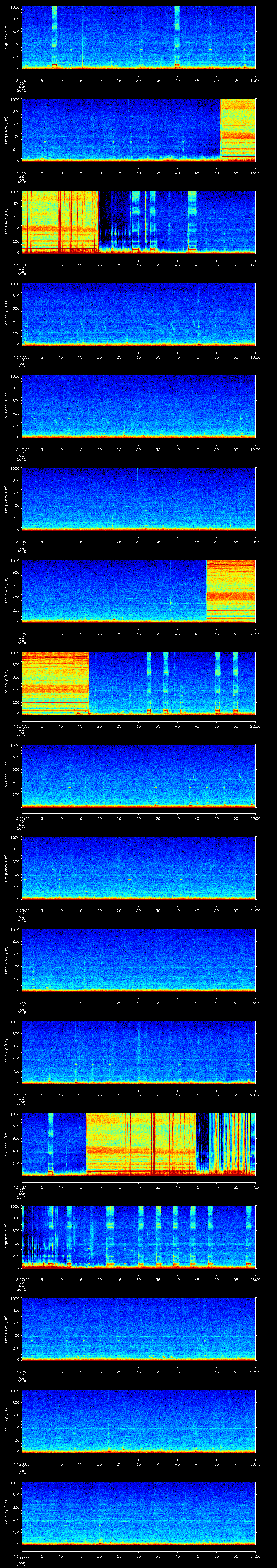Image resolution: width=277 pixels, height=1568 pixels.
Task: Select the '25:00' end time label
Action: coord(255,1003)
